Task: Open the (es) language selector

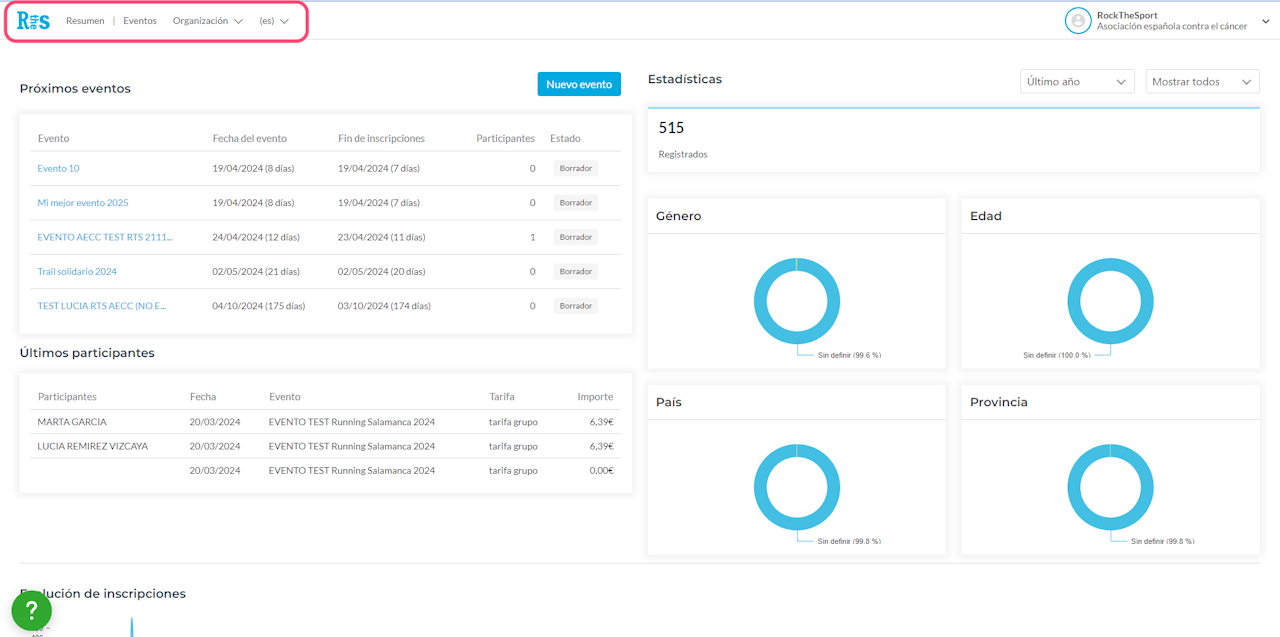Action: point(273,21)
